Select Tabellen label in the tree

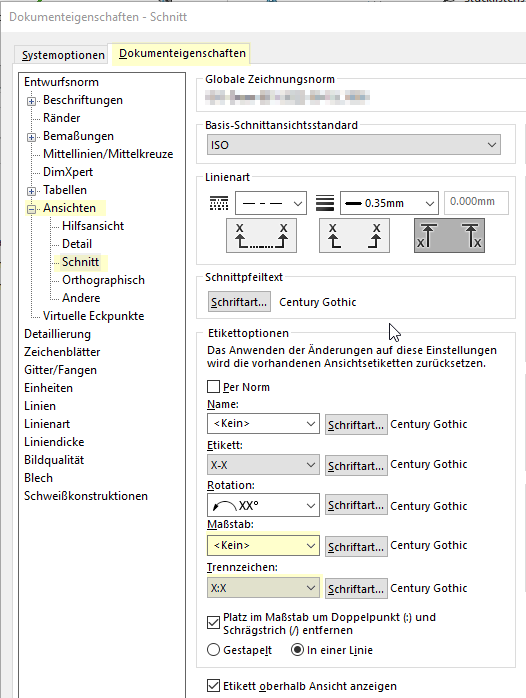click(x=65, y=190)
